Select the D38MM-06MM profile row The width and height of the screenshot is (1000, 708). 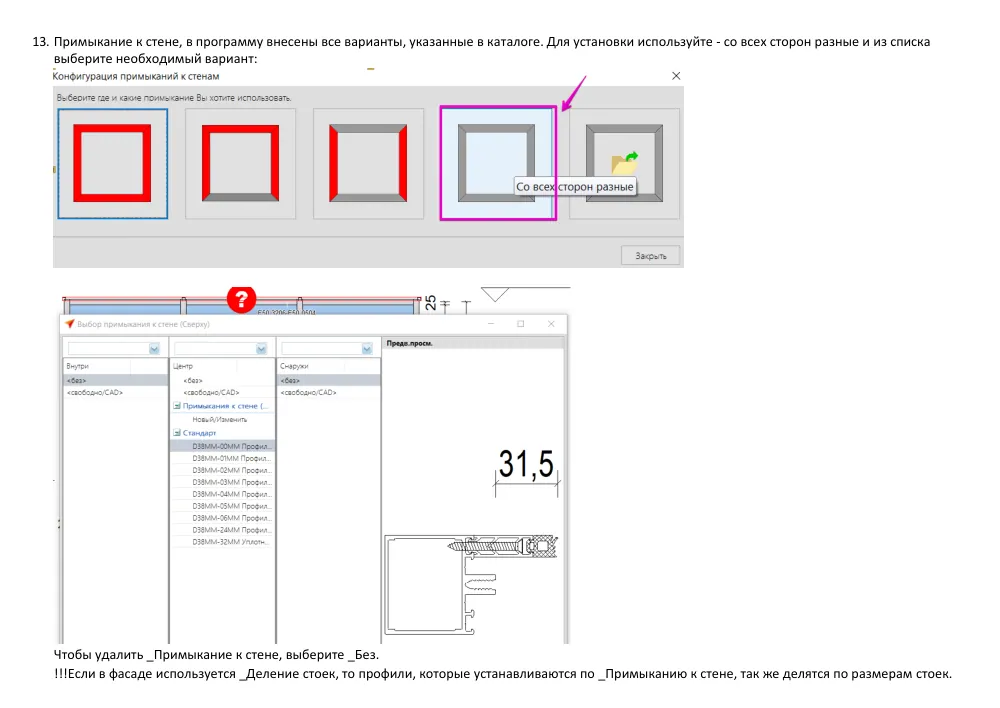[x=223, y=518]
